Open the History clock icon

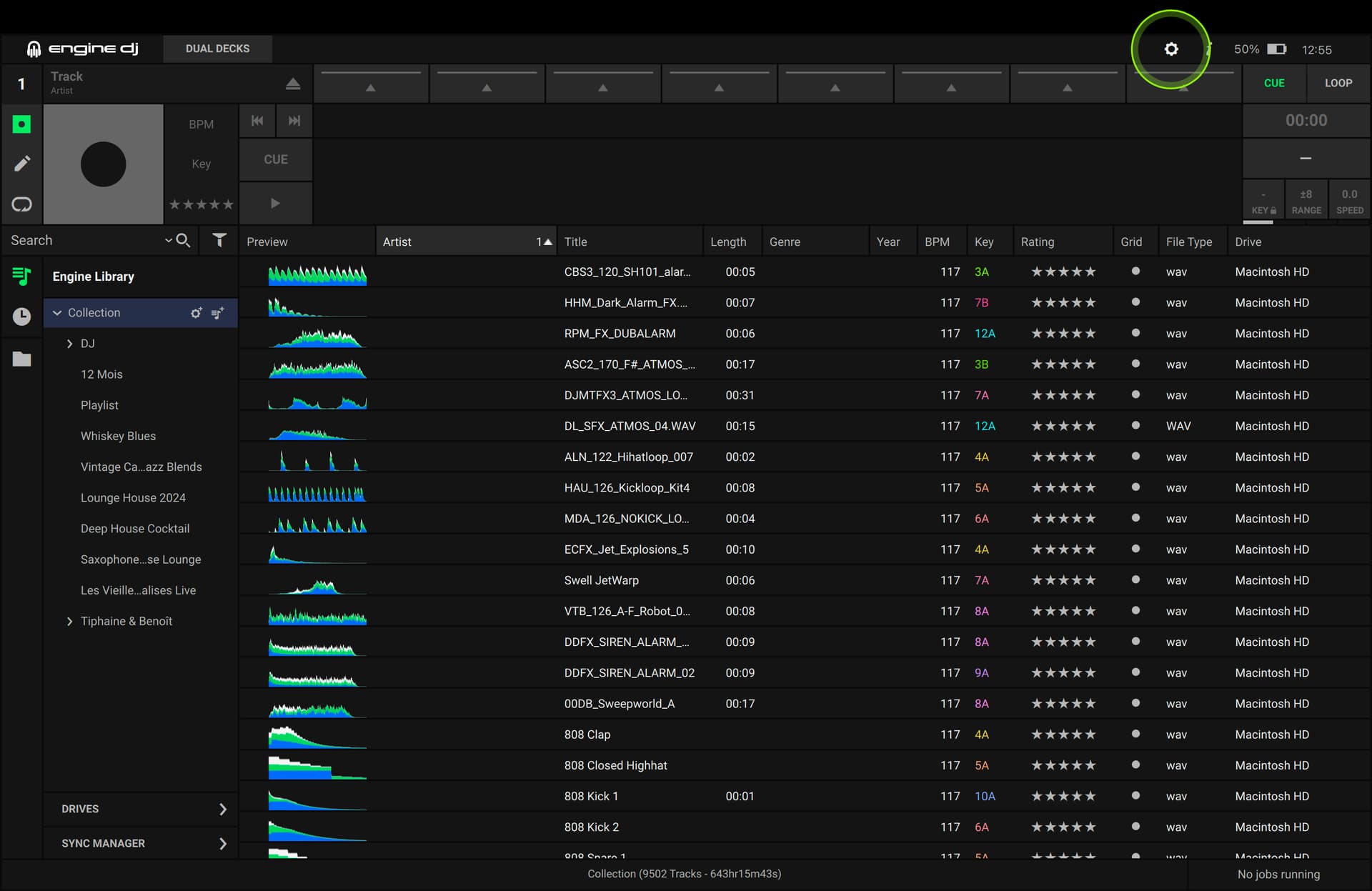tap(21, 317)
